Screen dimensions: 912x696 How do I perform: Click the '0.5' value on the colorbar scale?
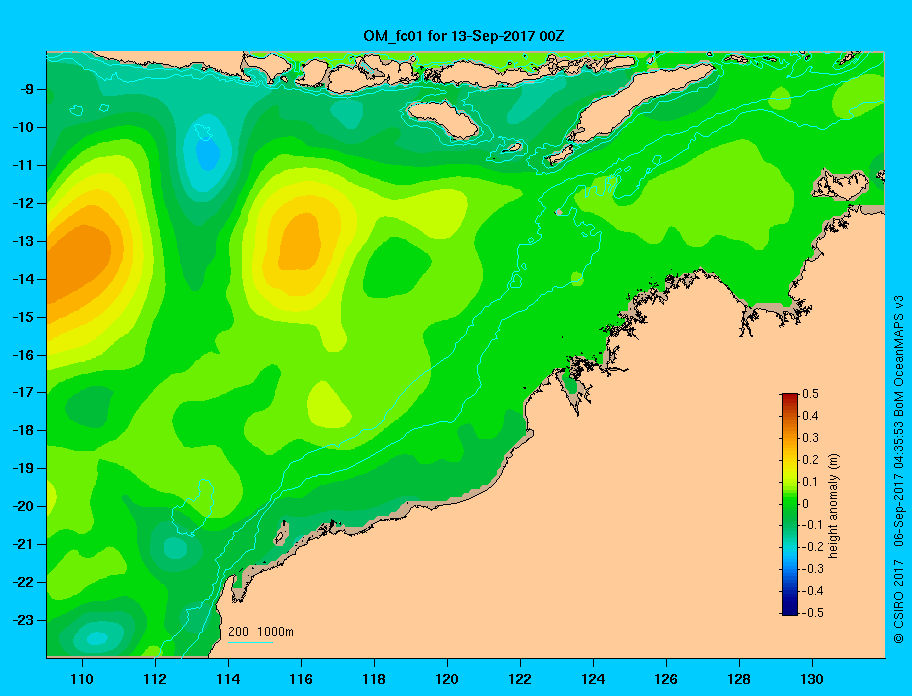point(810,394)
